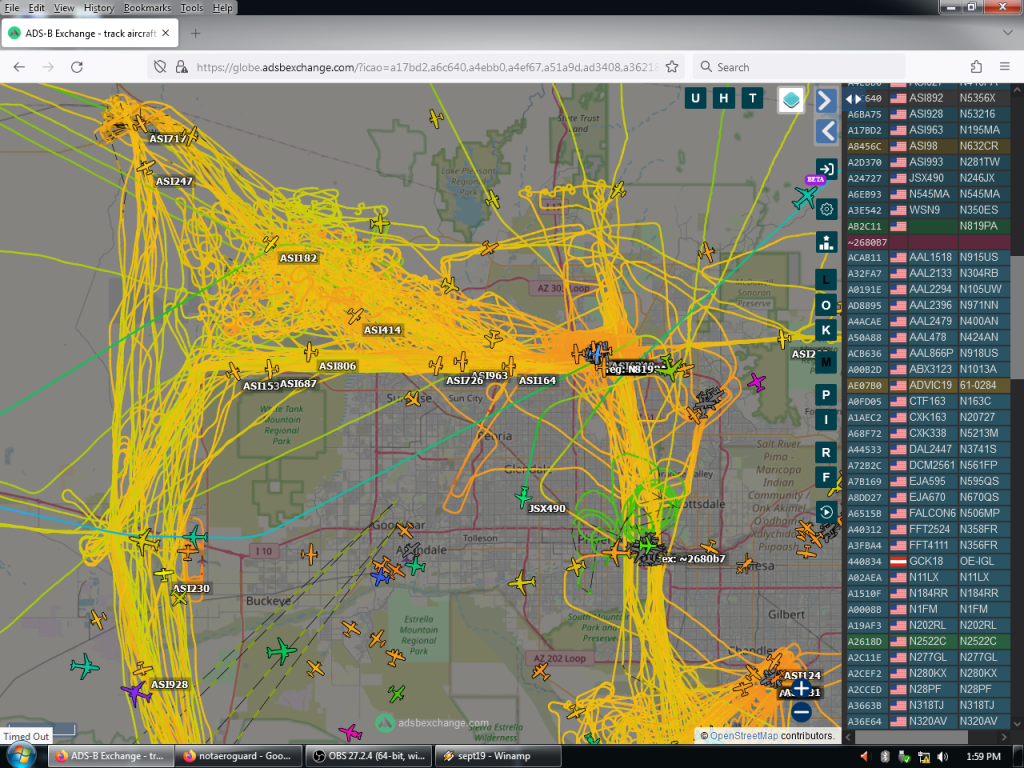The height and width of the screenshot is (768, 1024).
Task: Select the magenta aircraft near the McDowell preserve
Action: [756, 381]
